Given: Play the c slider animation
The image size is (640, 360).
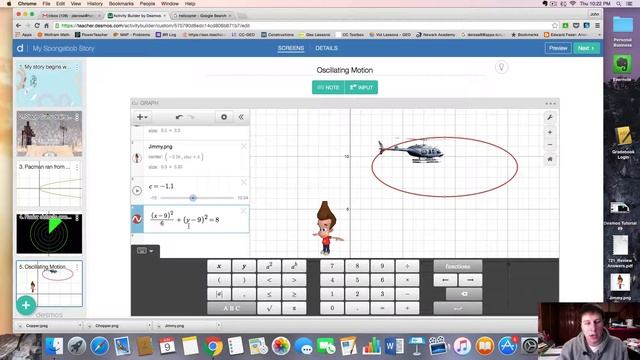Looking at the screenshot, I should pyautogui.click(x=137, y=190).
